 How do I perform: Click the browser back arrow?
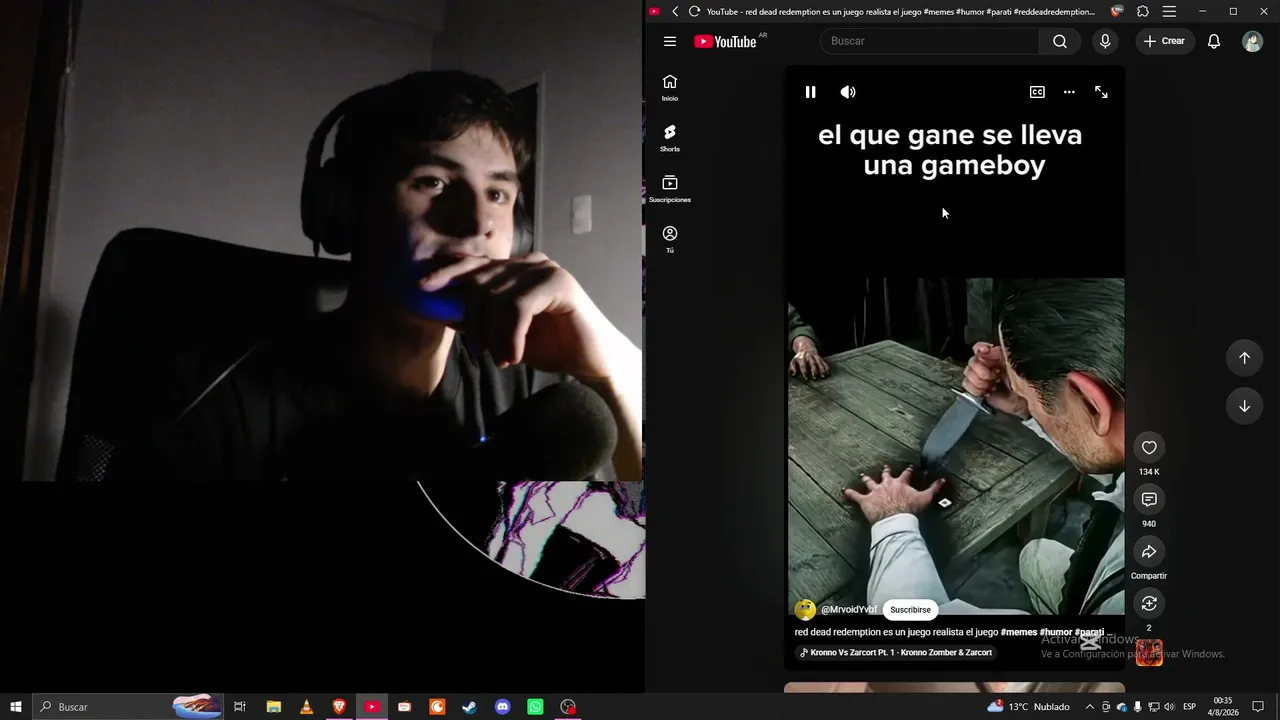675,12
